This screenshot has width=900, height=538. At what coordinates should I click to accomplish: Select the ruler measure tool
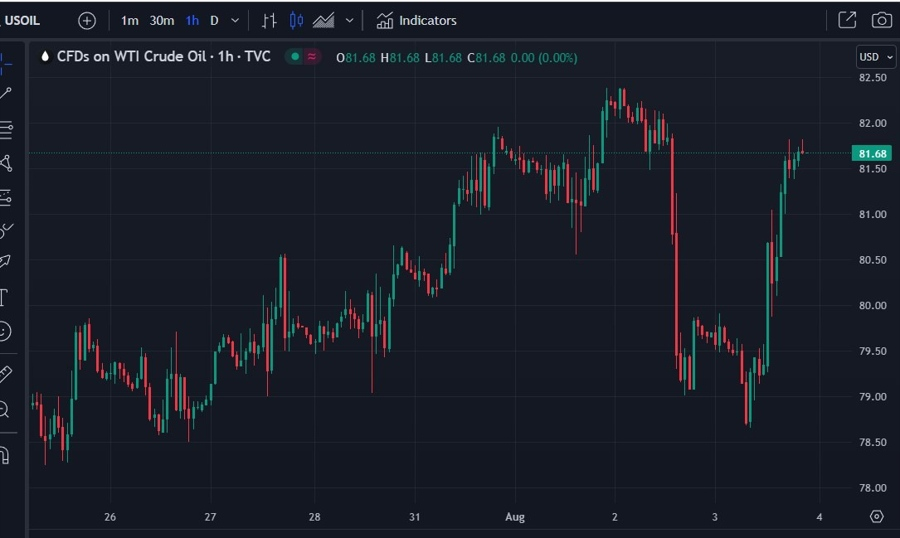pos(5,374)
